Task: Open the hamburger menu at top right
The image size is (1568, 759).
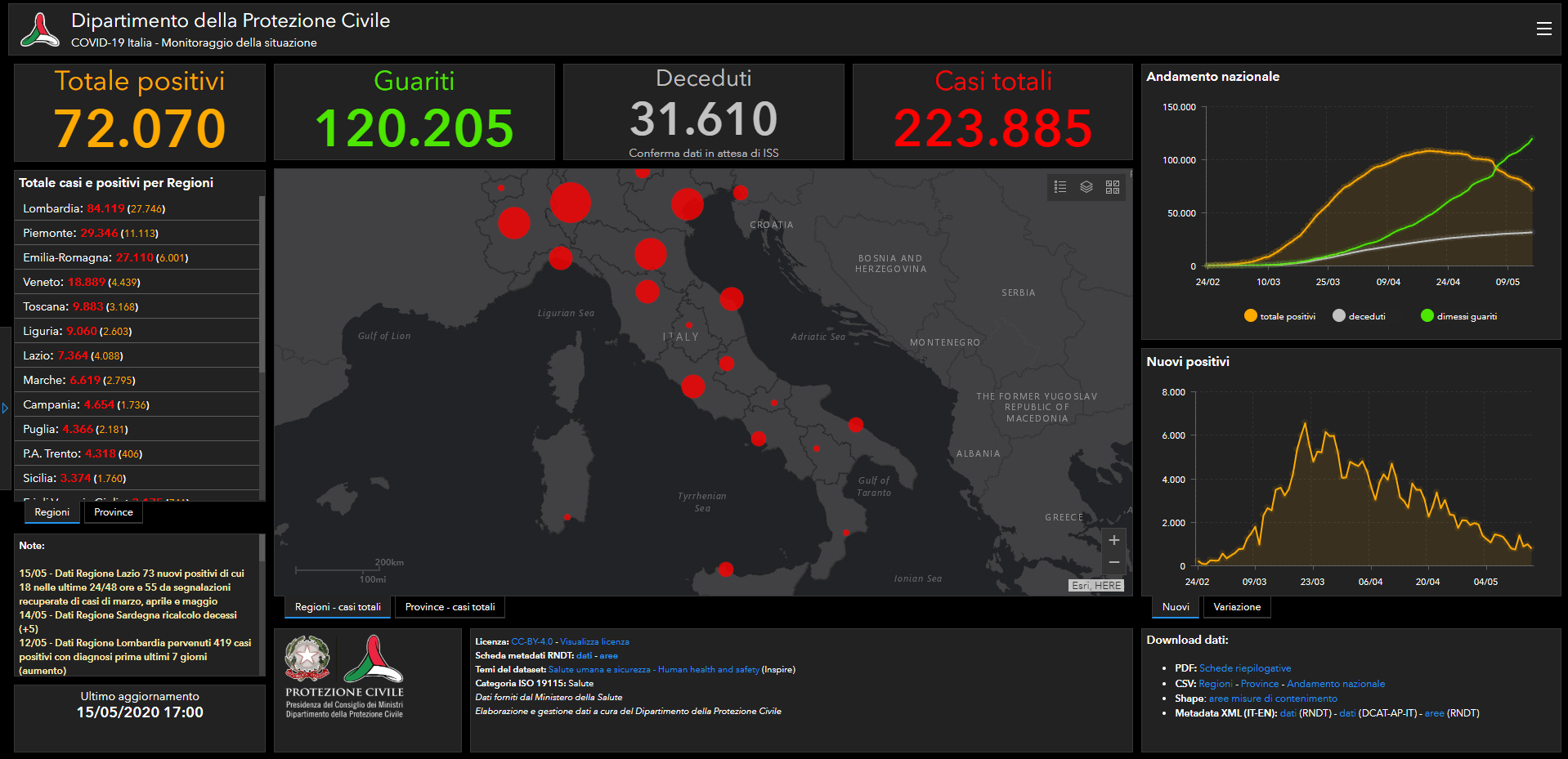Action: 1543,29
